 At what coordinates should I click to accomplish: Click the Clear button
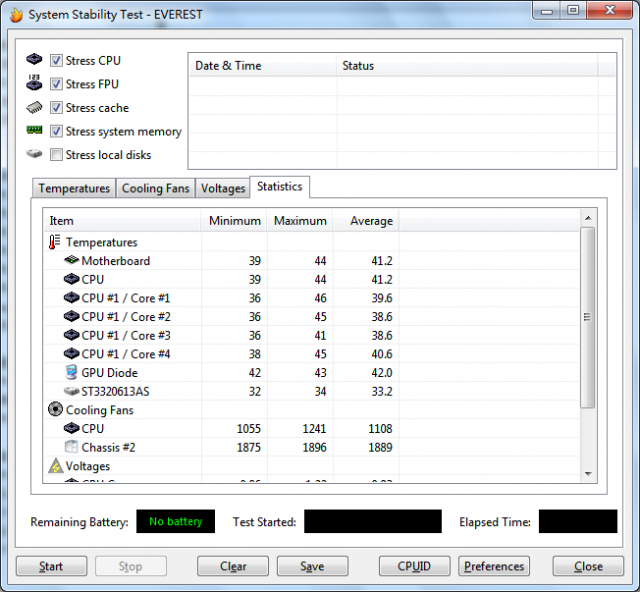tap(233, 566)
